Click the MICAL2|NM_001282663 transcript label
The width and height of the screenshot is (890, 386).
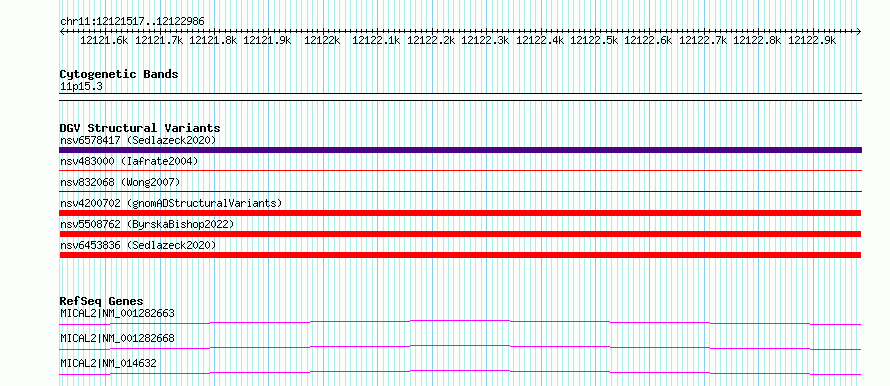(x=117, y=313)
